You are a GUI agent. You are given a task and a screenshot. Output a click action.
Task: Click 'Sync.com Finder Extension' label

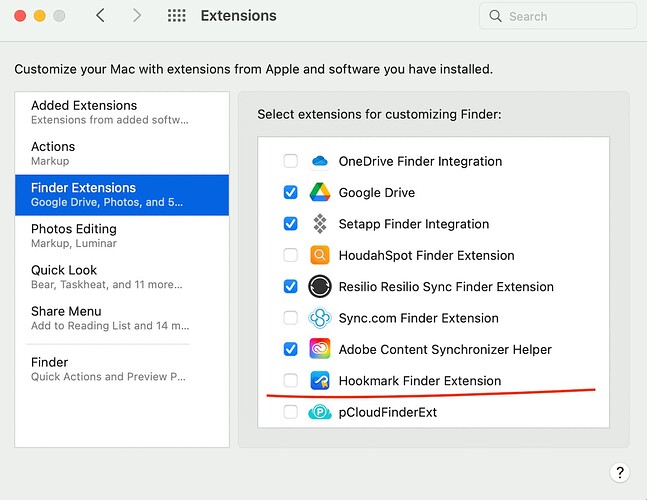(418, 318)
